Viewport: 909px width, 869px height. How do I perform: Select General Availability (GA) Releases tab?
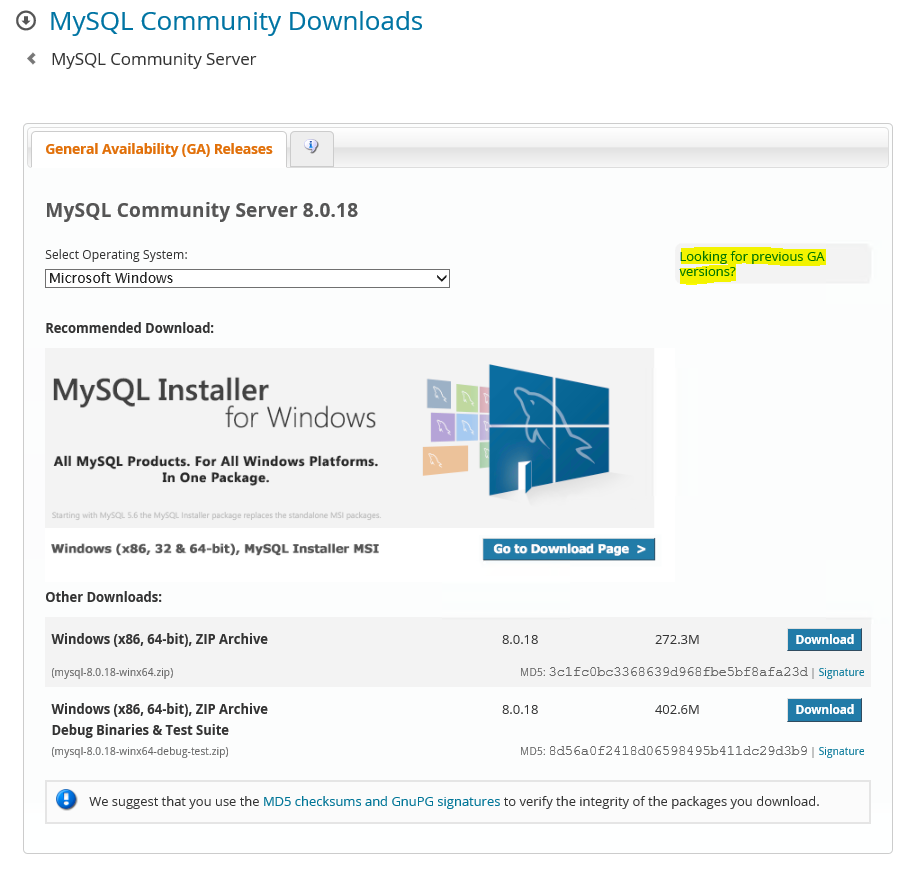click(x=159, y=149)
